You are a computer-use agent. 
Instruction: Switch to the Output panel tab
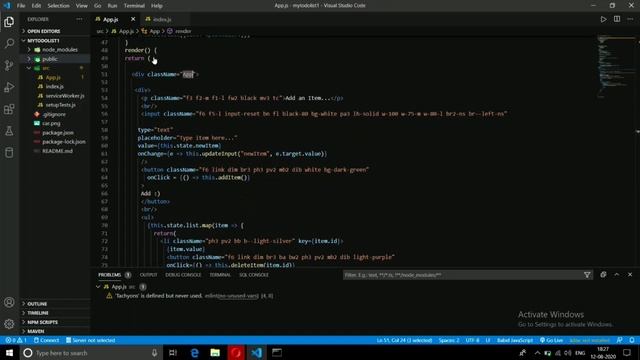(149, 275)
